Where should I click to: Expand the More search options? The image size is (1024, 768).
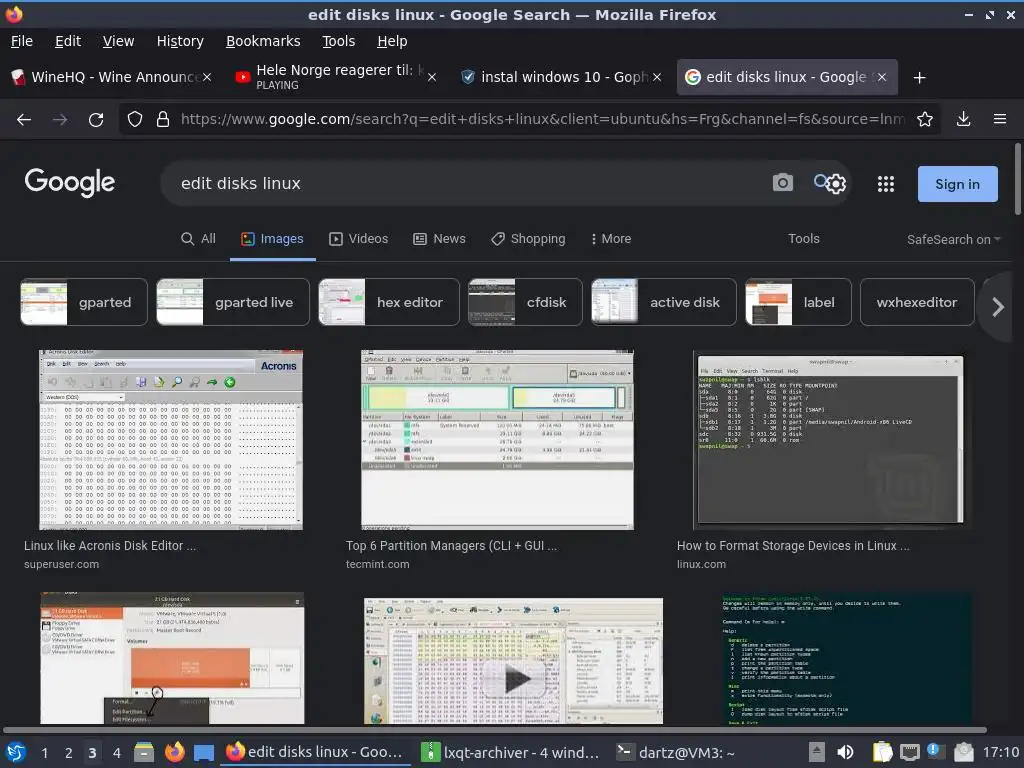[611, 239]
